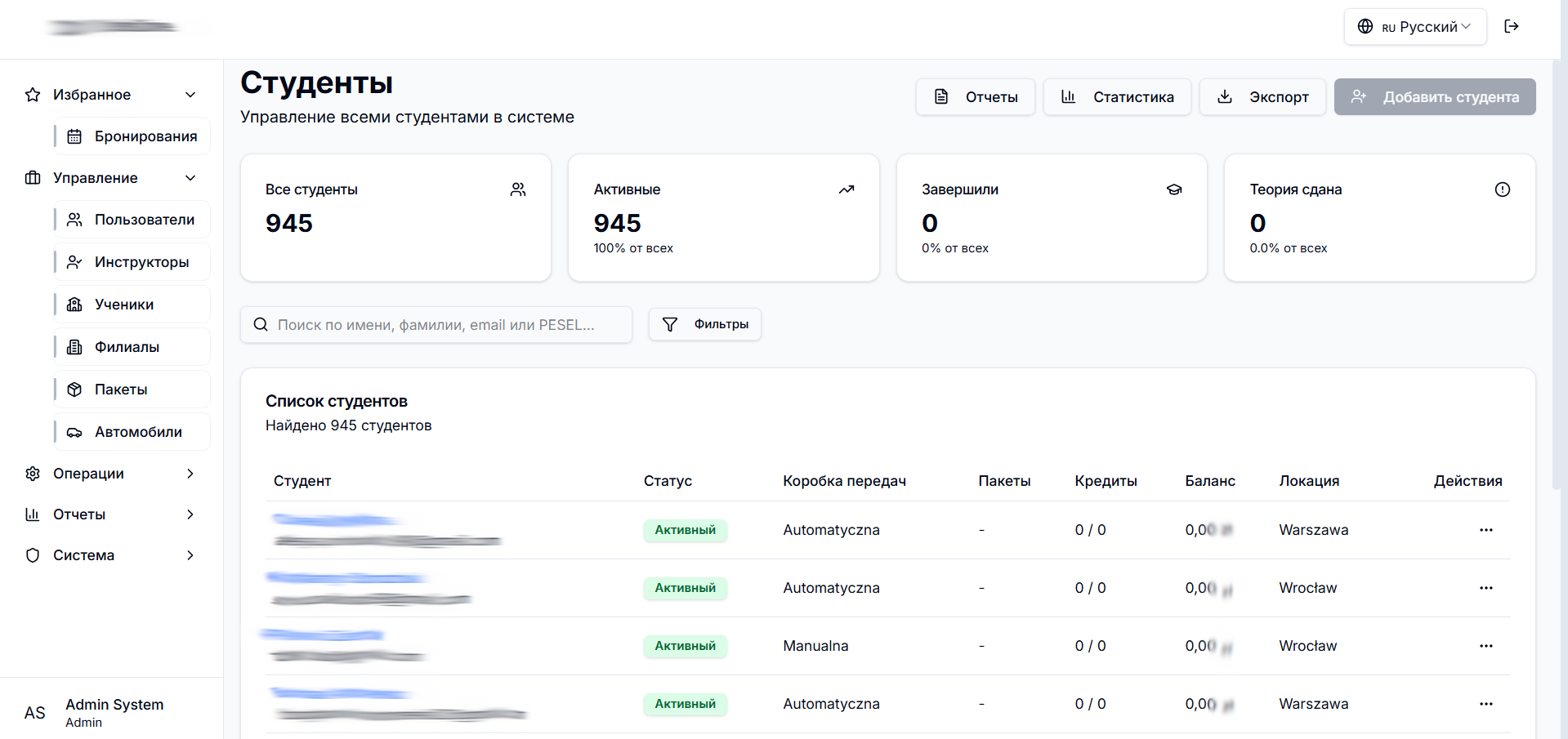
Task: Click the Экспорт button
Action: coord(1262,96)
